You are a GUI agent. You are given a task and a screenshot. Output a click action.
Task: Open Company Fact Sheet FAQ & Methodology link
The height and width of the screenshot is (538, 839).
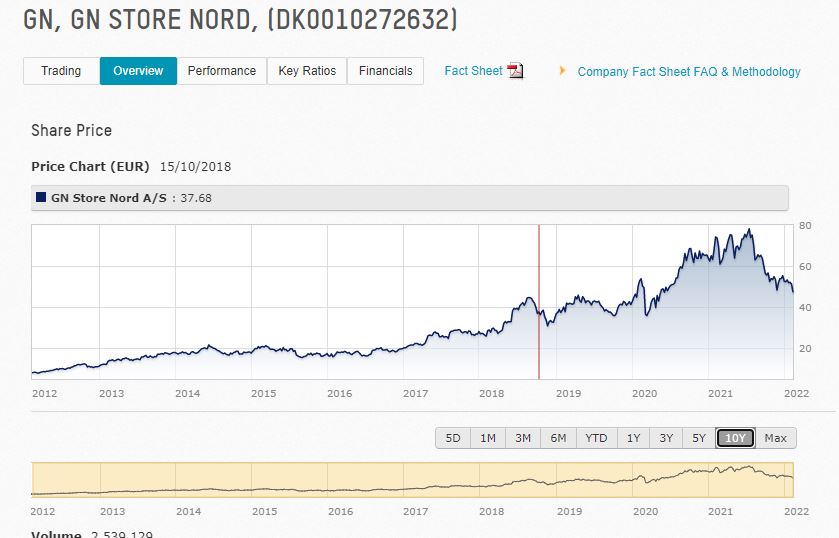click(x=689, y=72)
